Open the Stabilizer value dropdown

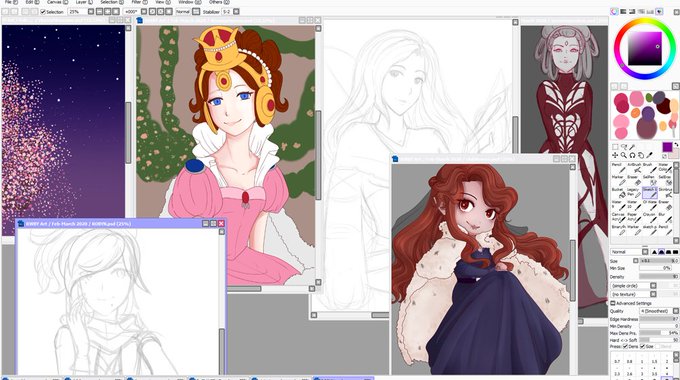click(236, 12)
